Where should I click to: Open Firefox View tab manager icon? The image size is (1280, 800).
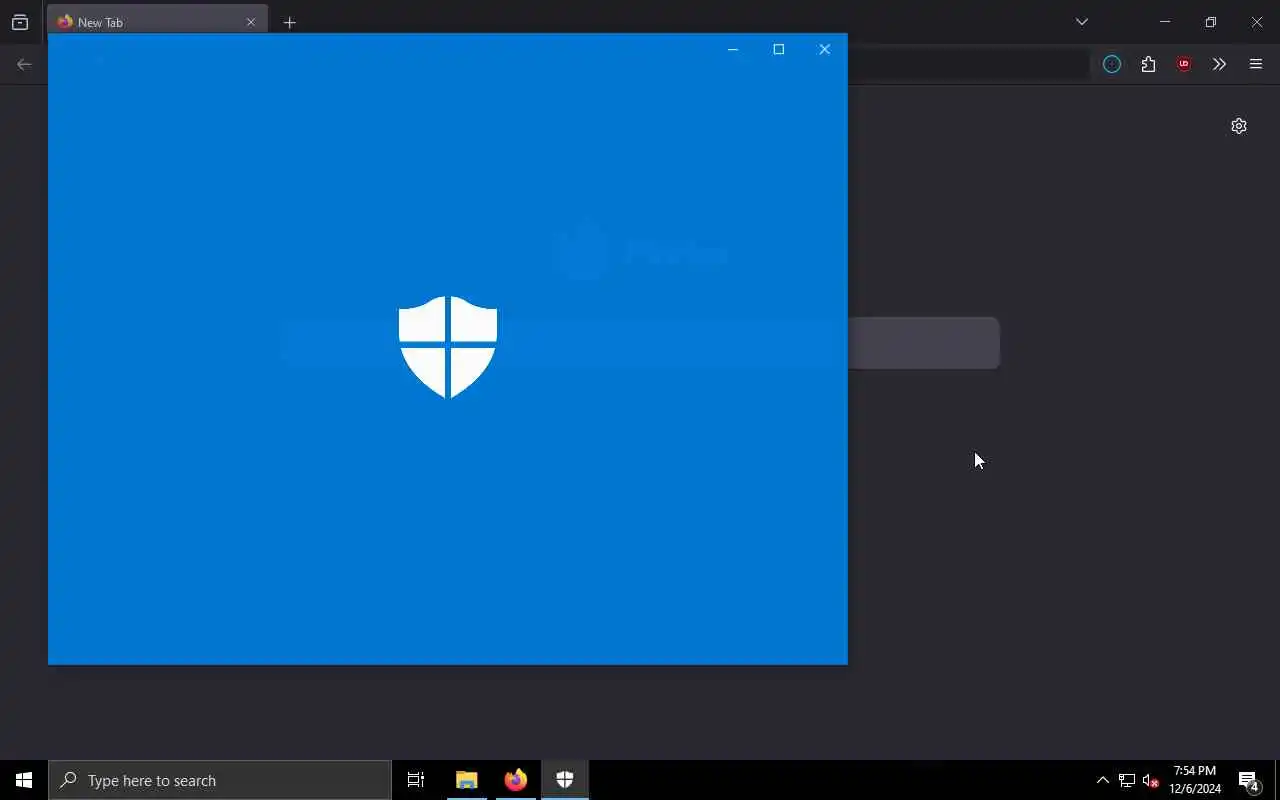coord(20,22)
